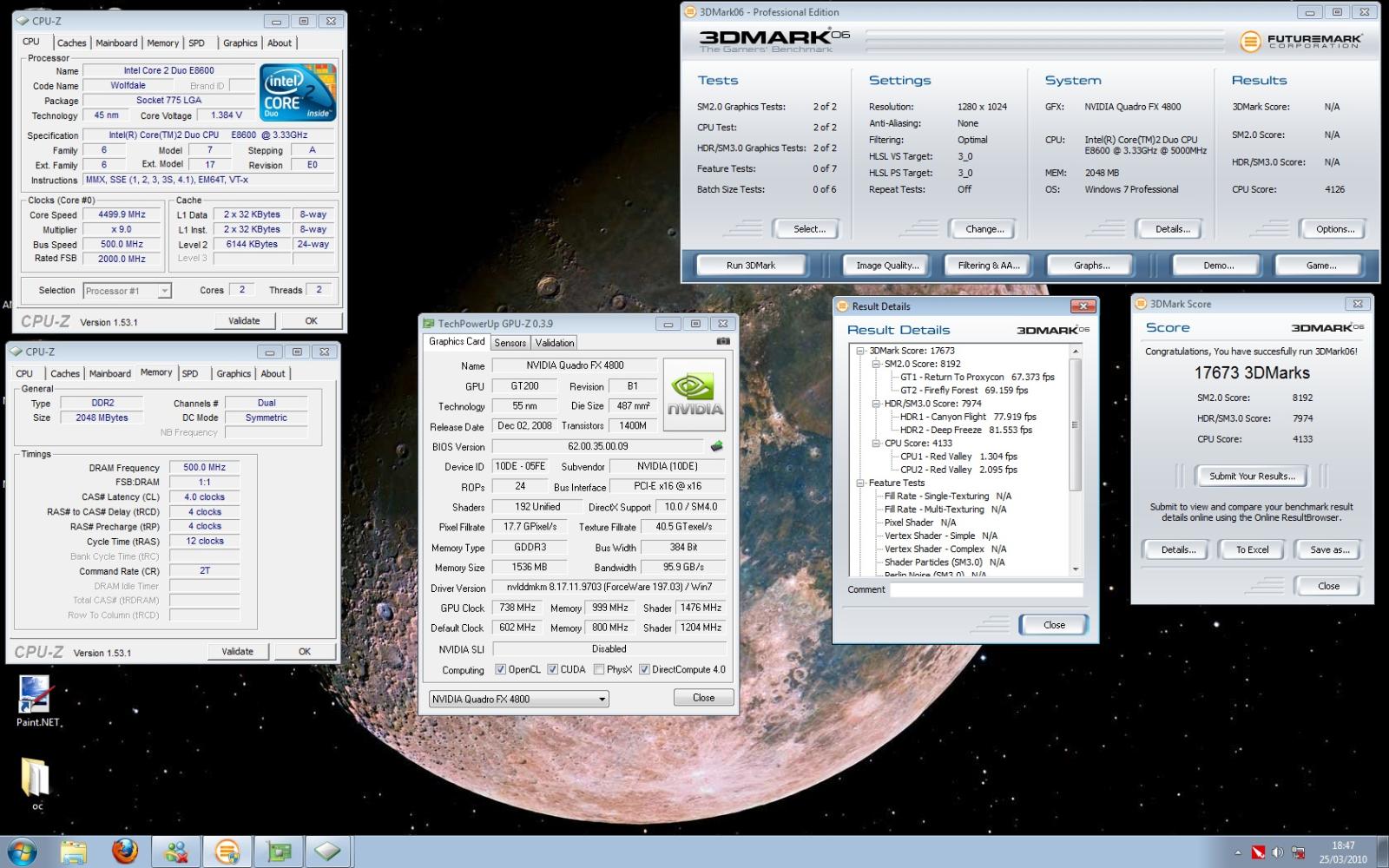Switch to the Mainboard tab in top CPU-Z
Screen dimensions: 1389x868
[116, 43]
